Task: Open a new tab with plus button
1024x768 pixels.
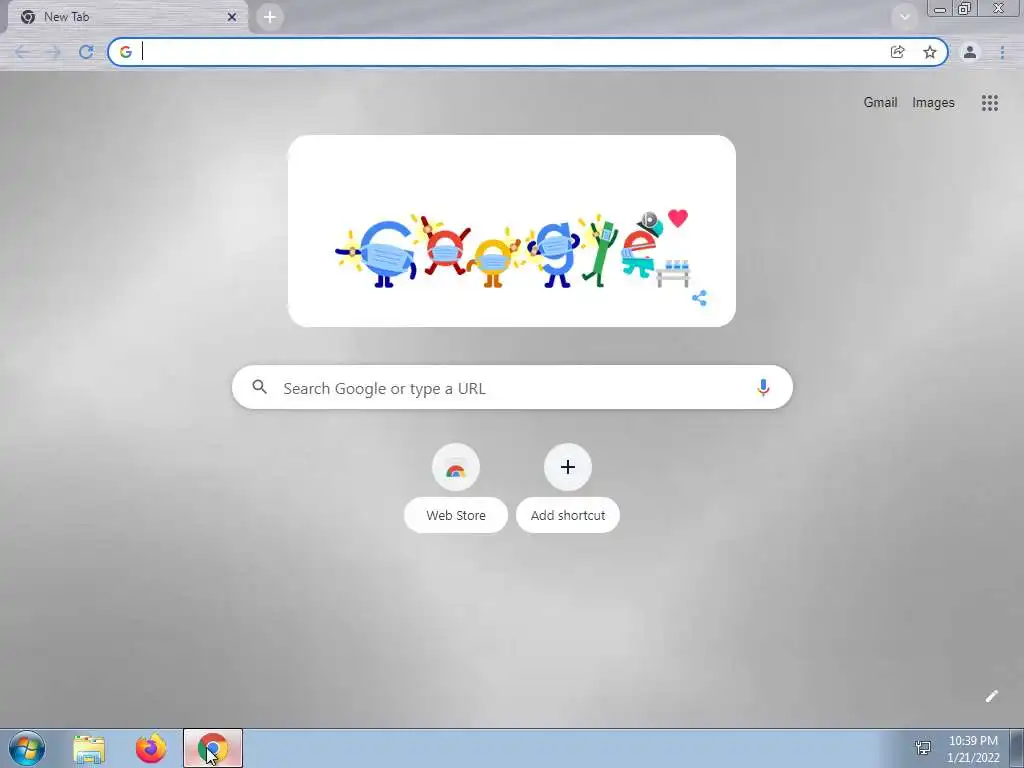Action: [270, 17]
